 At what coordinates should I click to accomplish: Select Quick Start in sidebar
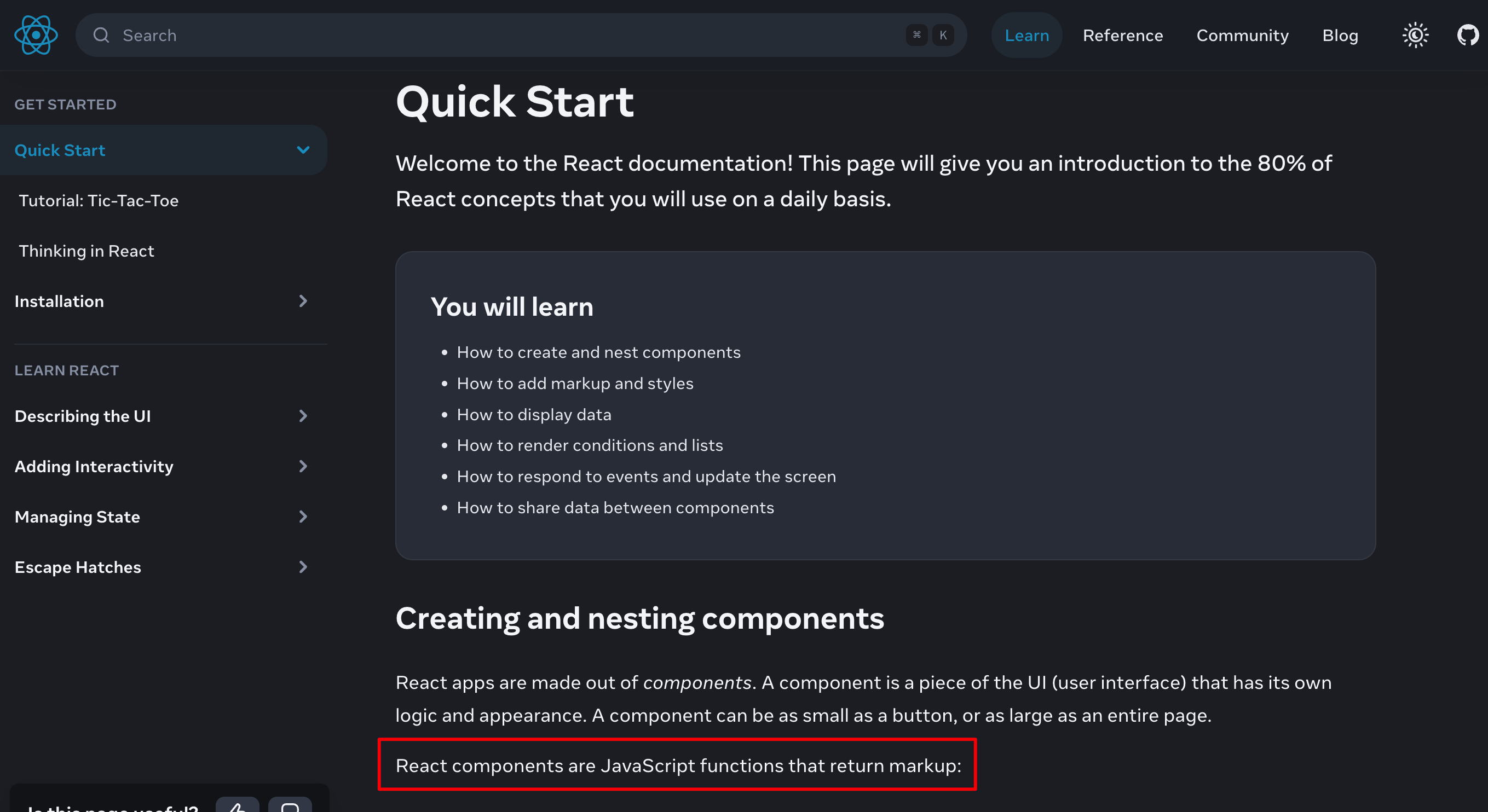point(164,150)
